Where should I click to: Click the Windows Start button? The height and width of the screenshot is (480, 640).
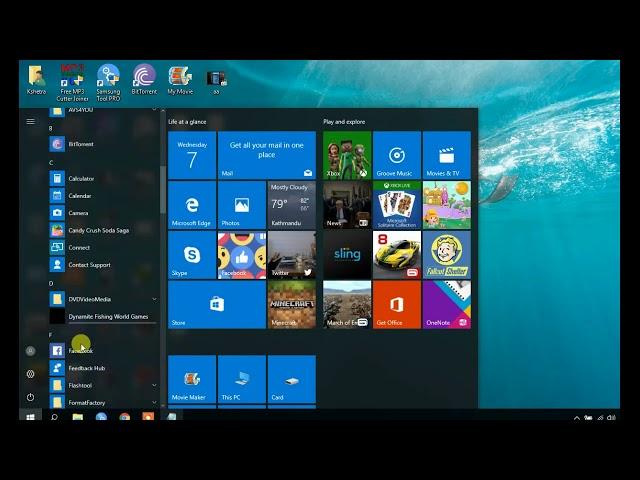coord(31,417)
